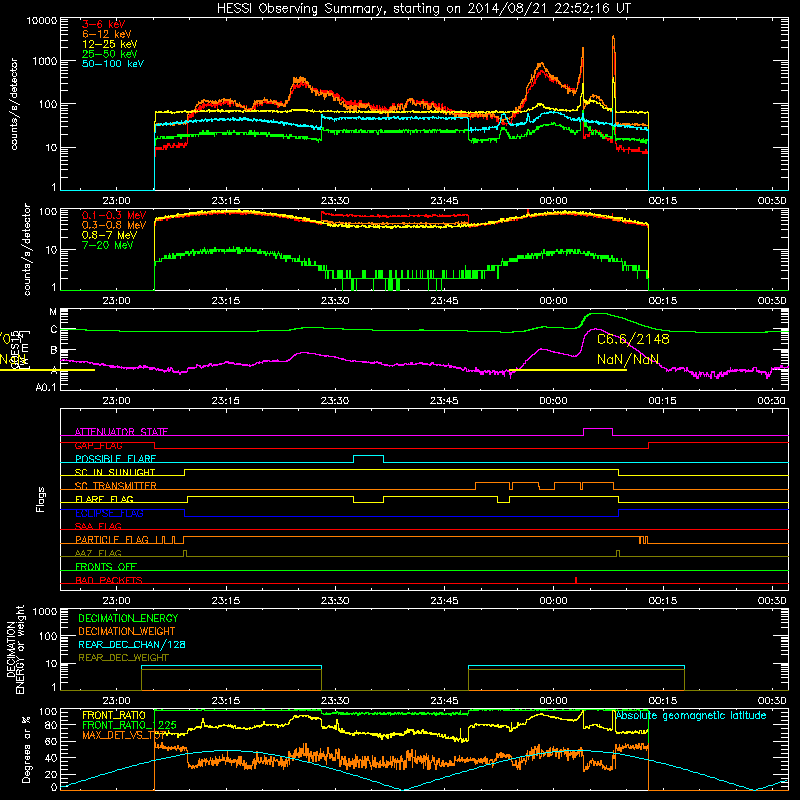800x800 pixels.
Task: Select the 25-50 keV legend label
Action: point(110,54)
